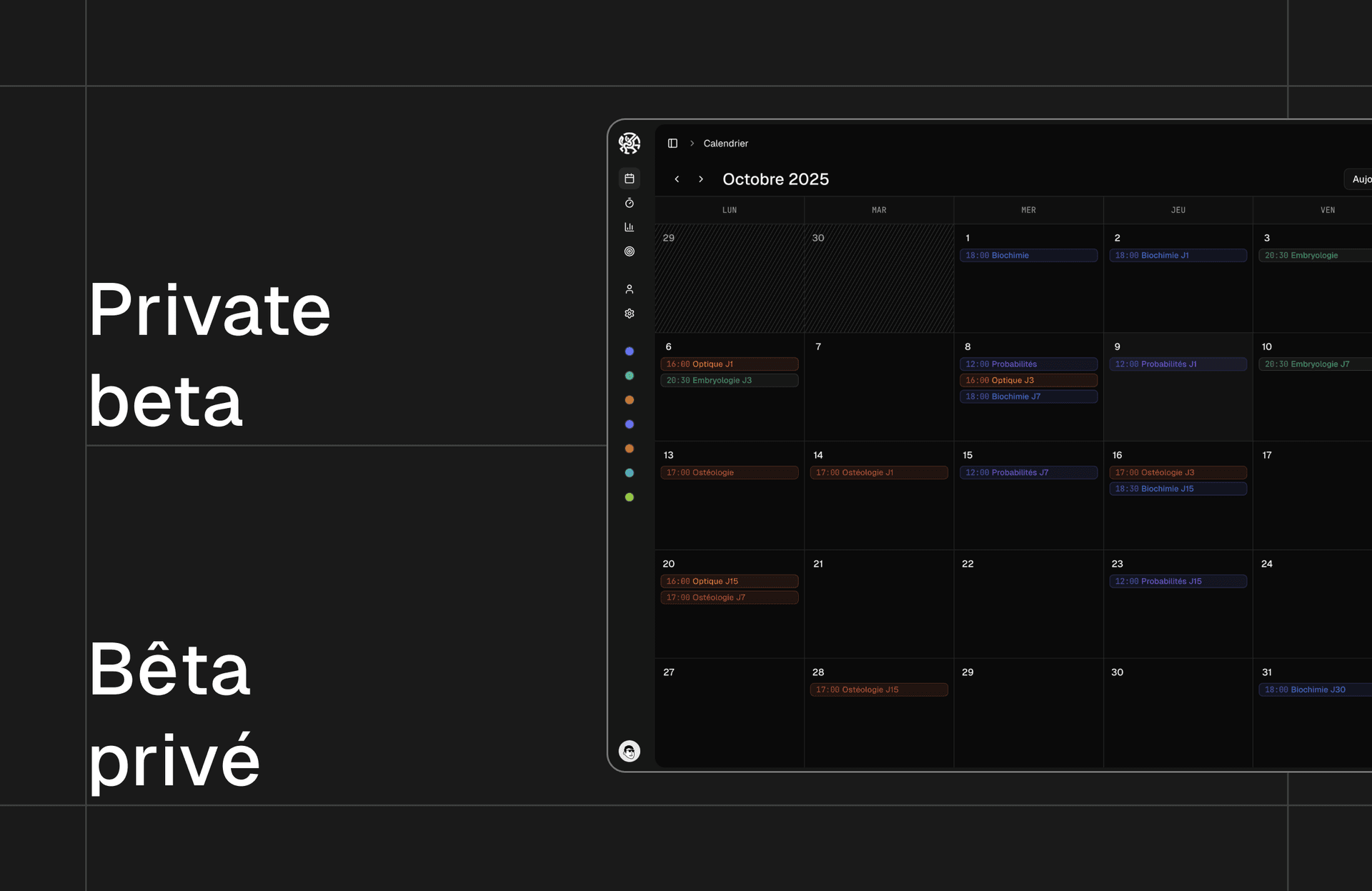
Task: Open the timer (stopwatch) icon
Action: coord(629,203)
